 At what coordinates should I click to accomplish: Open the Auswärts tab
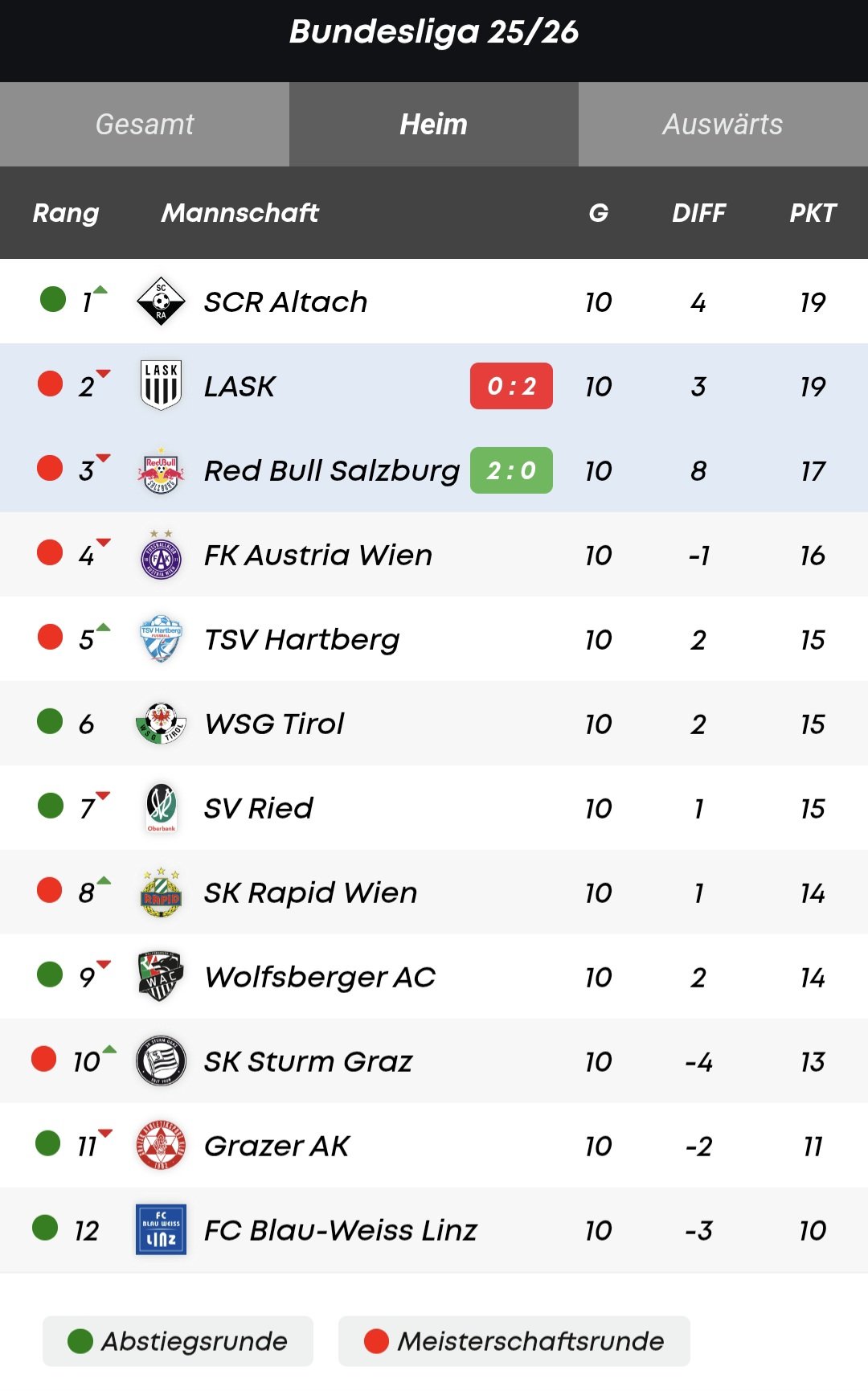(723, 125)
